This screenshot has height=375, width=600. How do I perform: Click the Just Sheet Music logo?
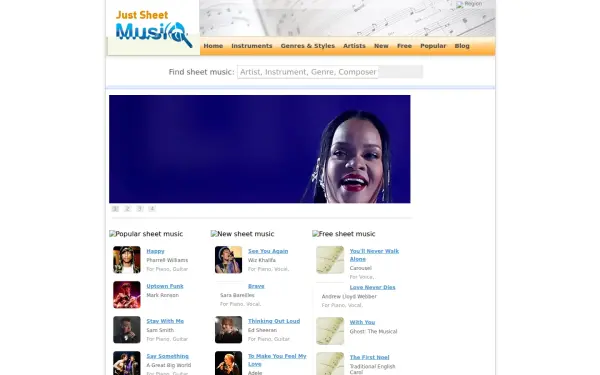pos(153,29)
